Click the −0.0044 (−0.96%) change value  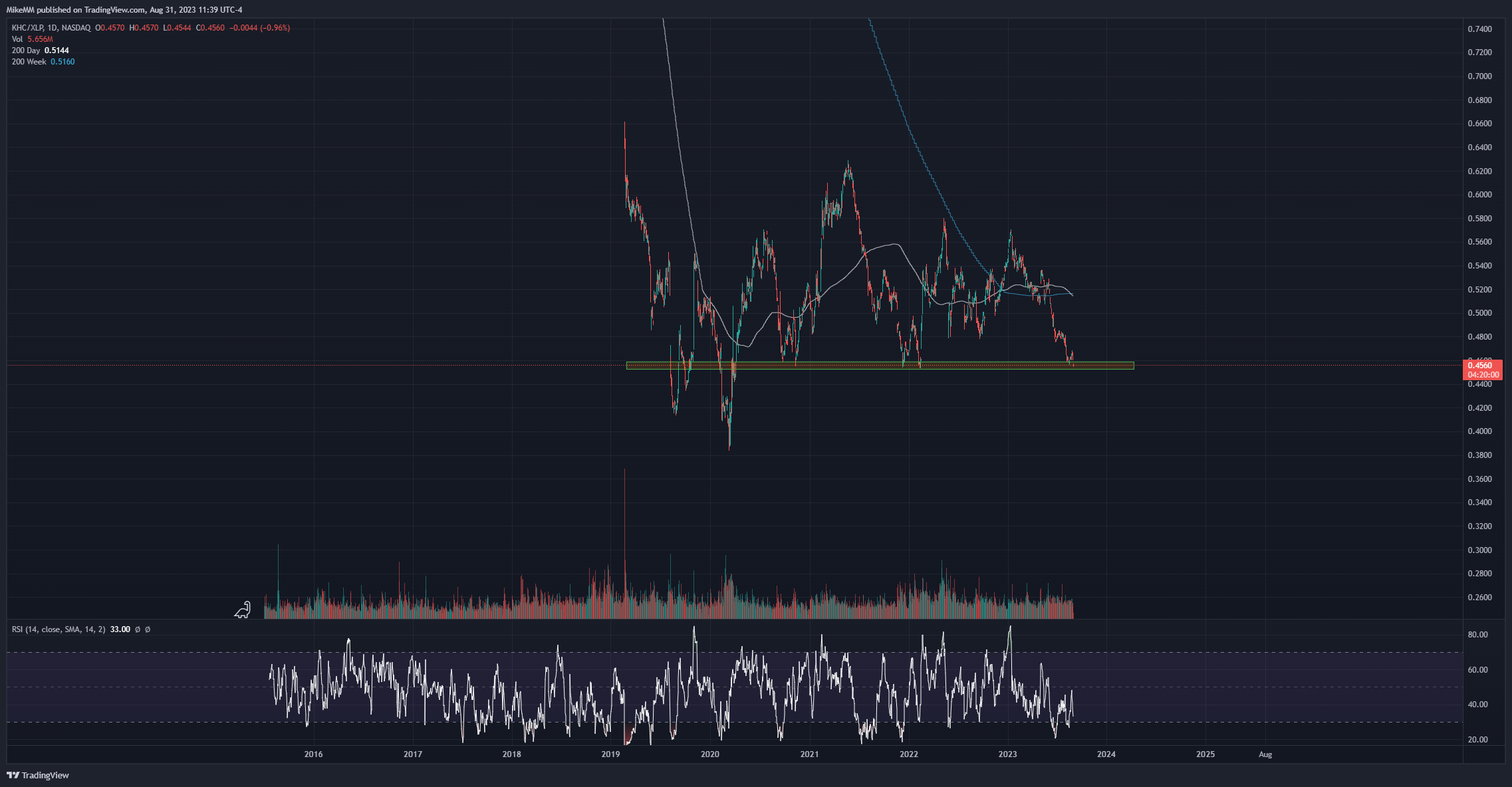point(260,28)
